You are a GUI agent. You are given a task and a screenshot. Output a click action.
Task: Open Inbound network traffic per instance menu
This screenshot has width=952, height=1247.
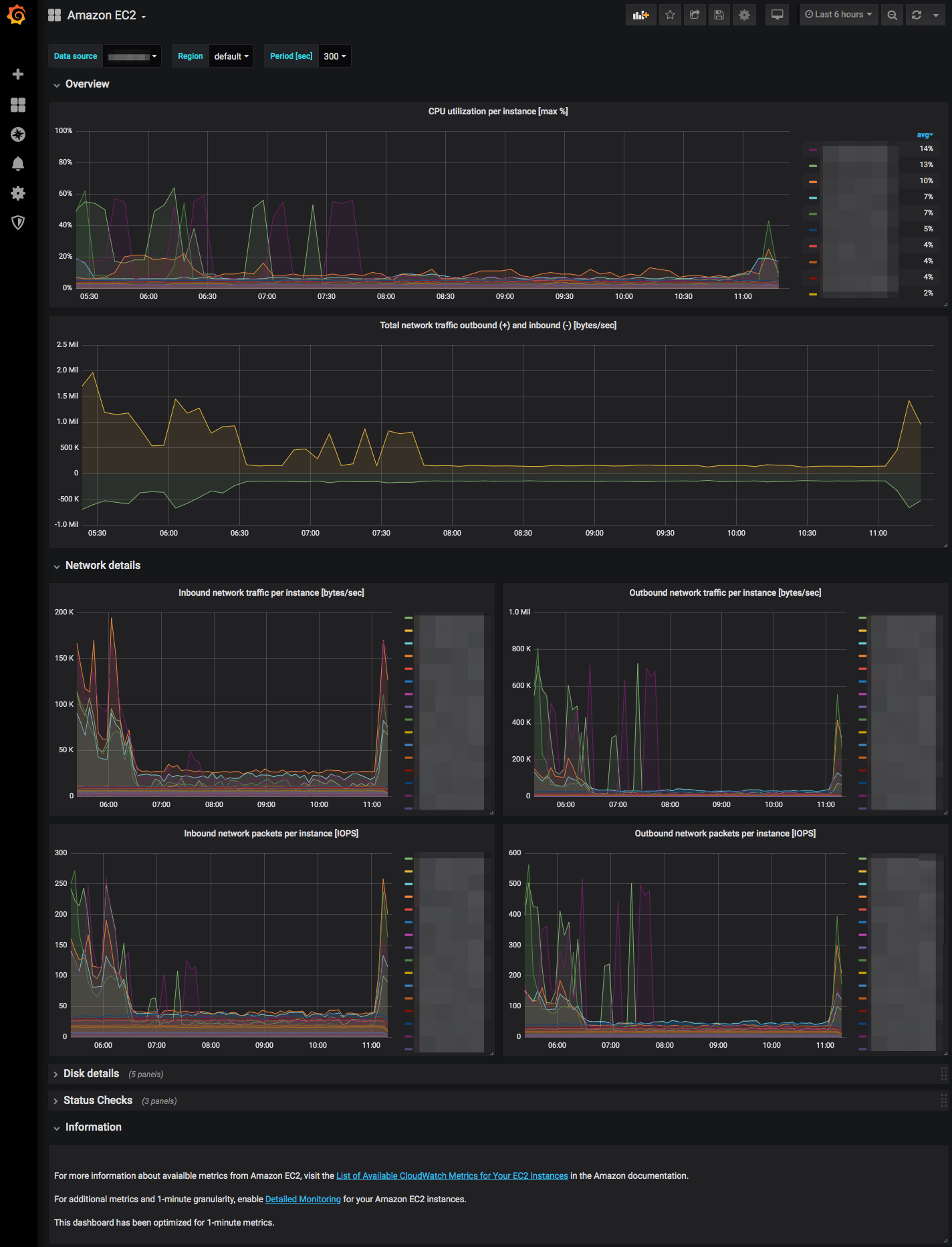(271, 593)
